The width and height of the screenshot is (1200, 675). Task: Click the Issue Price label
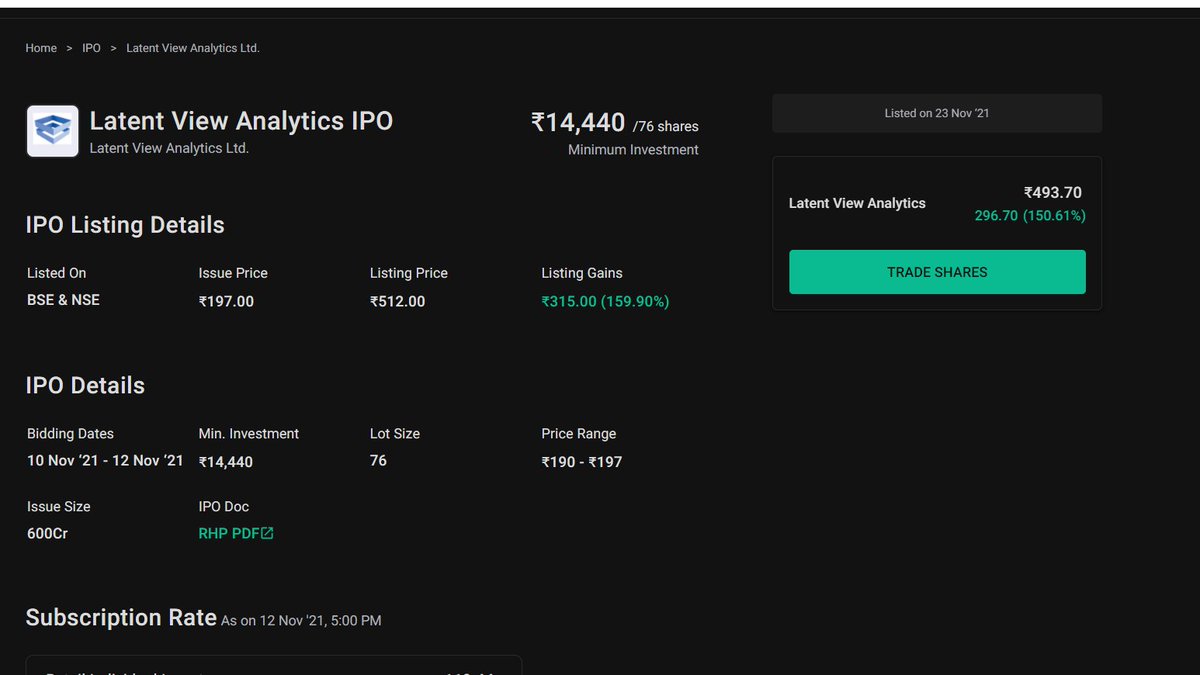pos(233,273)
